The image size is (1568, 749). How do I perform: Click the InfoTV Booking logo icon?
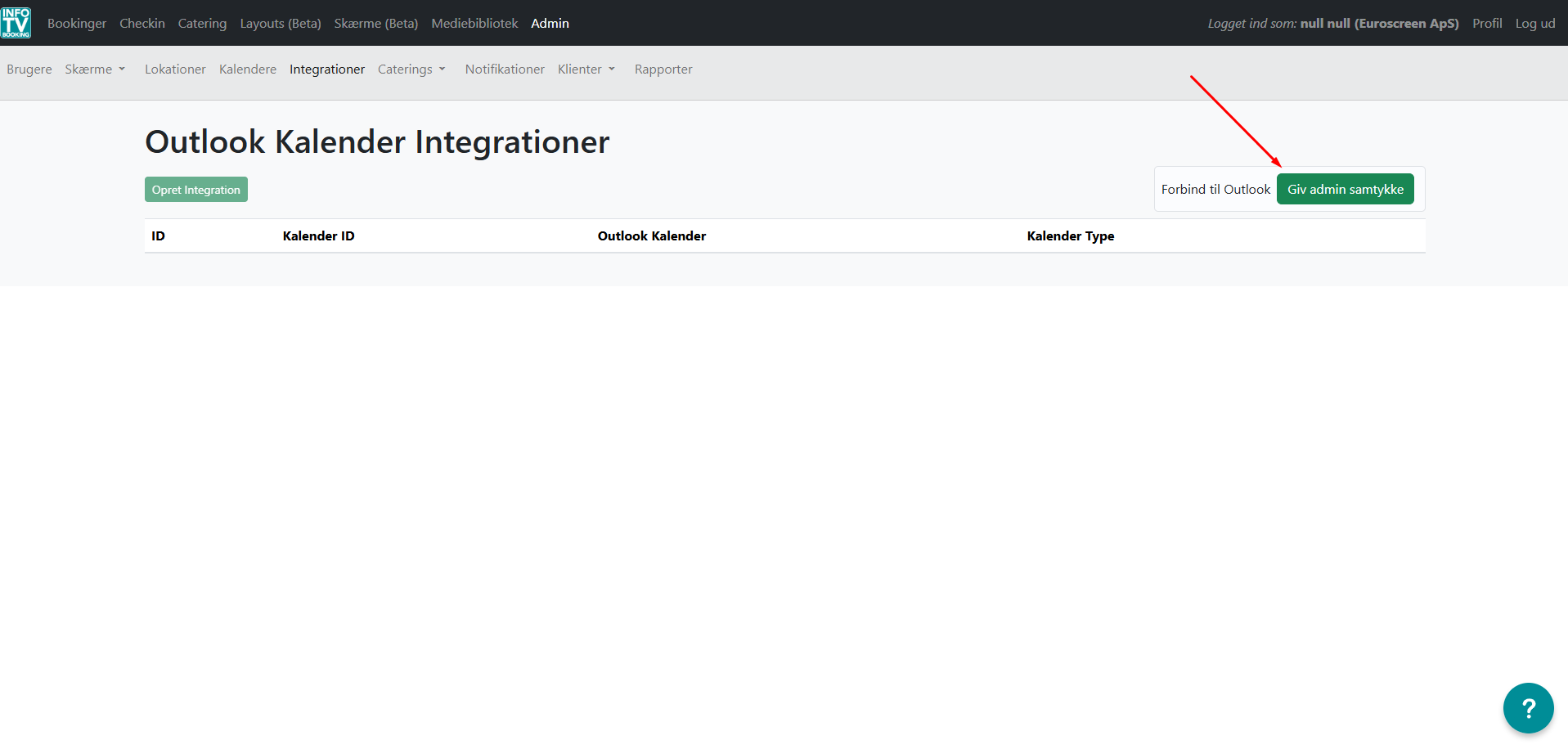(16, 23)
